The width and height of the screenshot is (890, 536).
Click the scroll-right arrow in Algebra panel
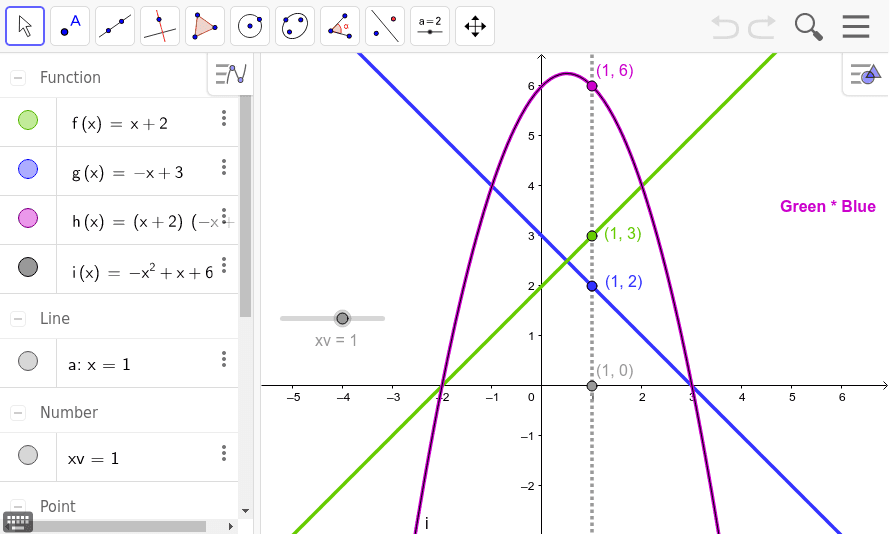pyautogui.click(x=230, y=526)
